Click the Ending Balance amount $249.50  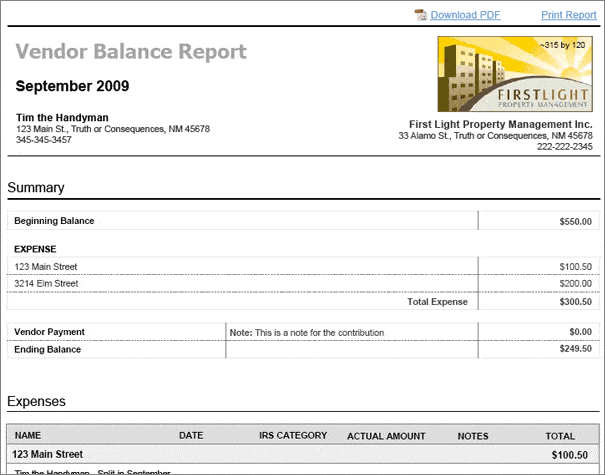[575, 350]
